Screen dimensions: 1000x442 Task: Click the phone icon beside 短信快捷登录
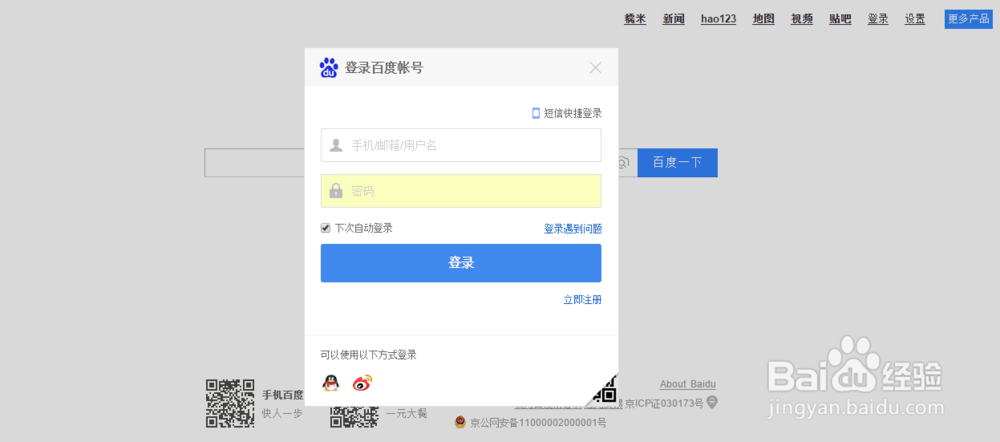[x=536, y=113]
